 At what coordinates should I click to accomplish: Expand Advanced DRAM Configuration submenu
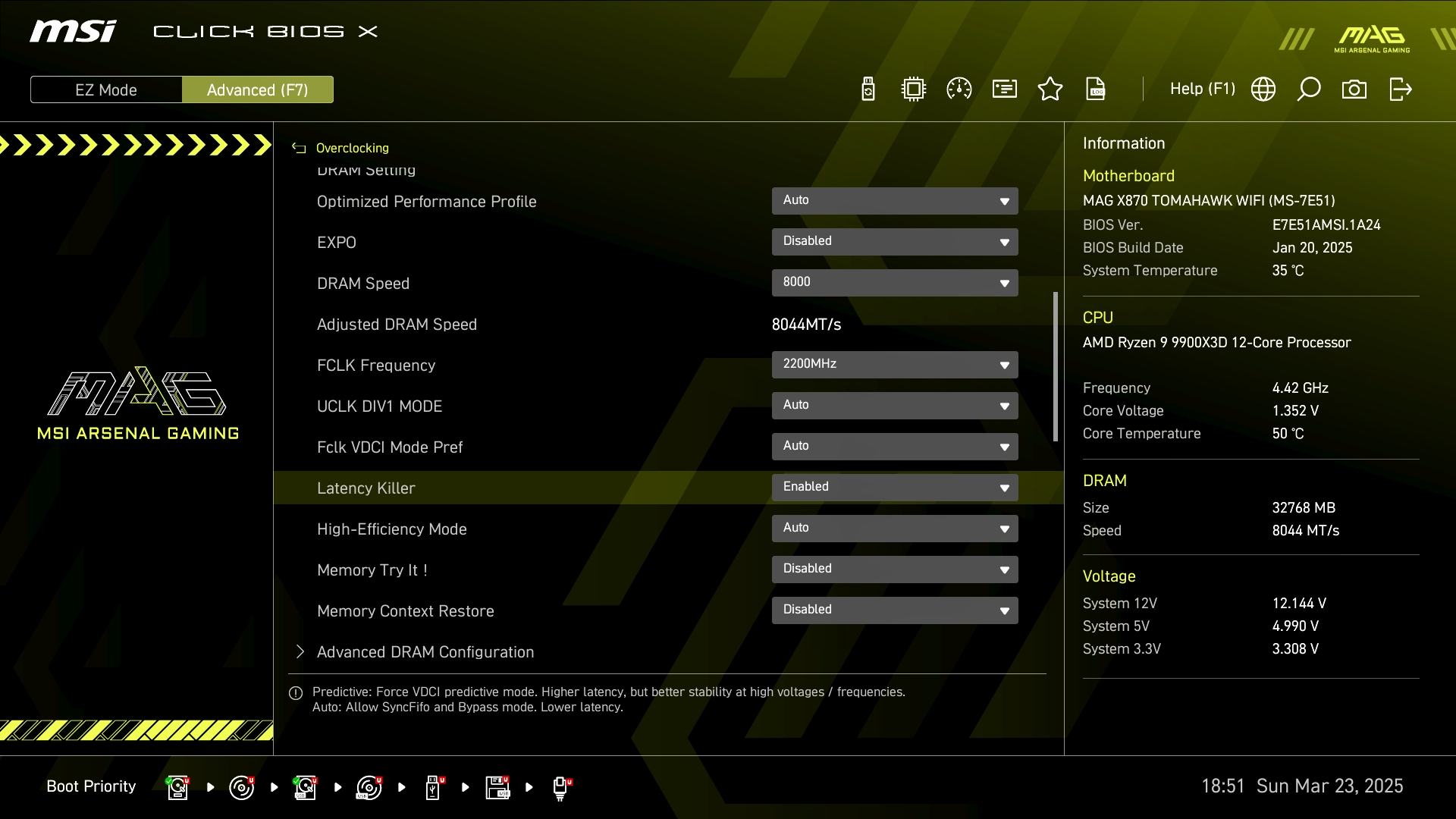click(x=425, y=652)
